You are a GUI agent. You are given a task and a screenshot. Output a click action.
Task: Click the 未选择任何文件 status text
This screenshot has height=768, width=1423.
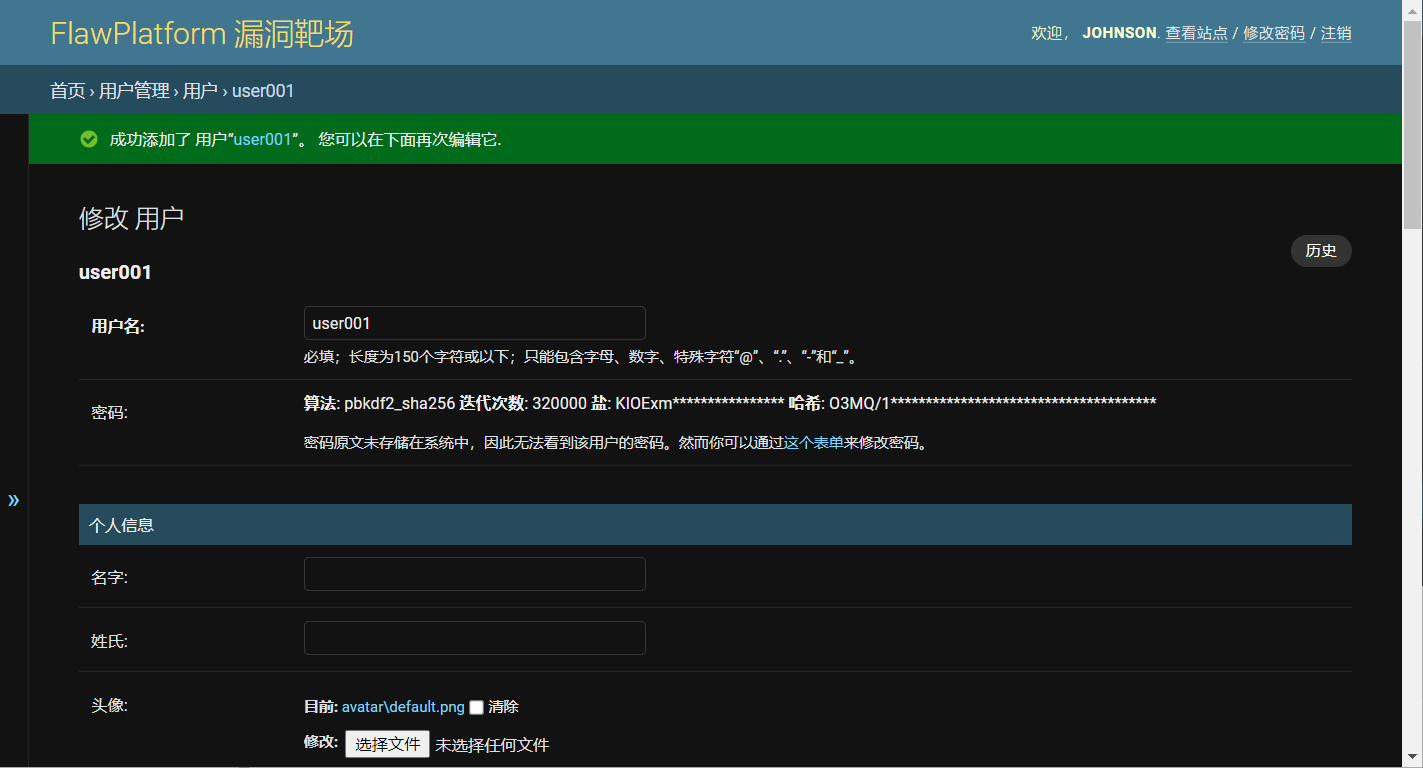point(492,745)
